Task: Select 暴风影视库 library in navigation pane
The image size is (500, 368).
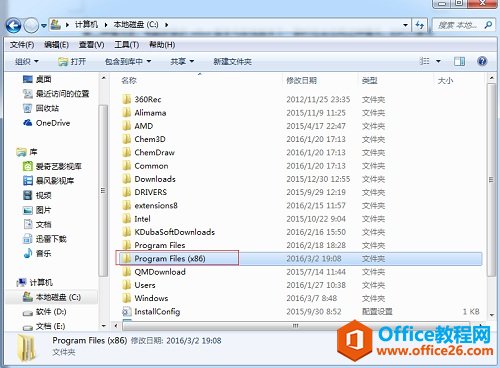Action: [48, 181]
